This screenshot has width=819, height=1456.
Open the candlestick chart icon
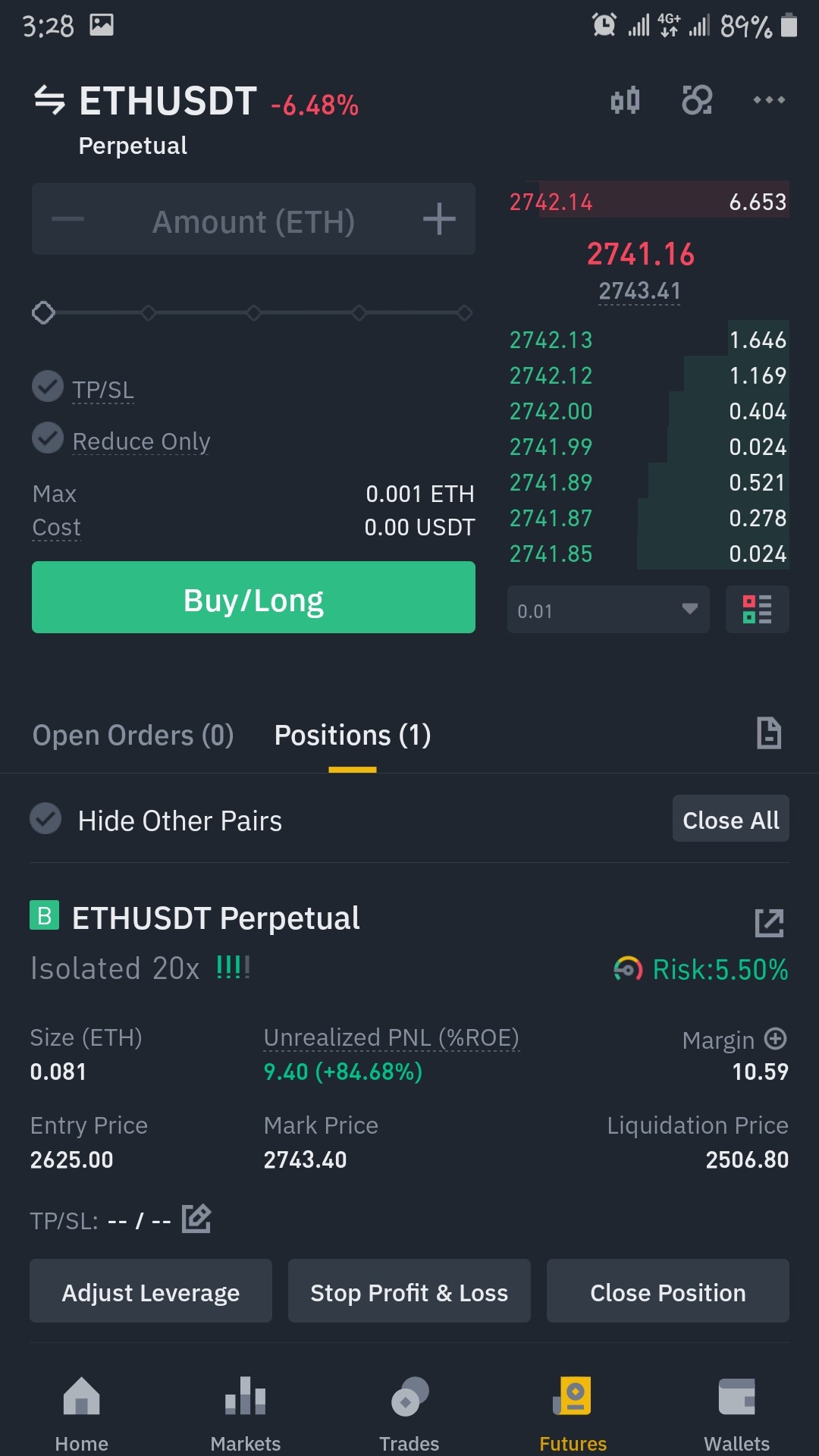pyautogui.click(x=626, y=100)
